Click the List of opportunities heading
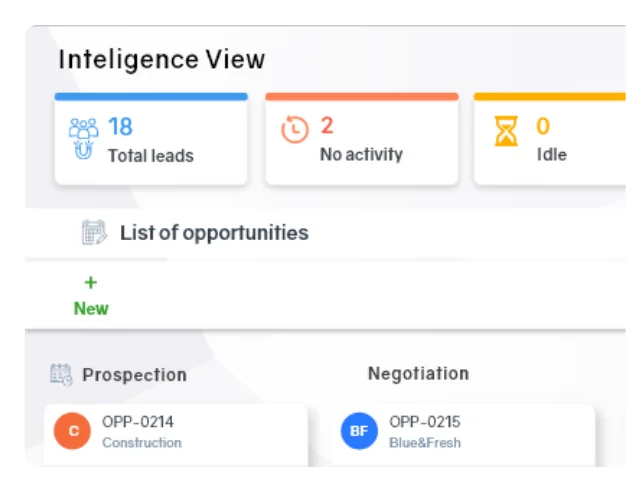 [x=214, y=233]
